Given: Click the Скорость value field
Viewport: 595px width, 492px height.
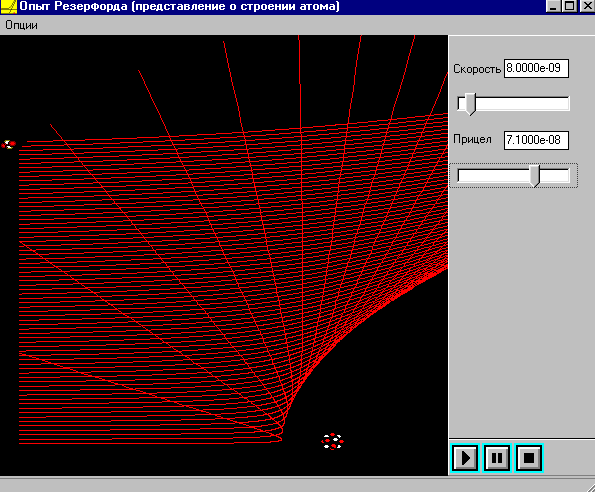Looking at the screenshot, I should click(536, 68).
